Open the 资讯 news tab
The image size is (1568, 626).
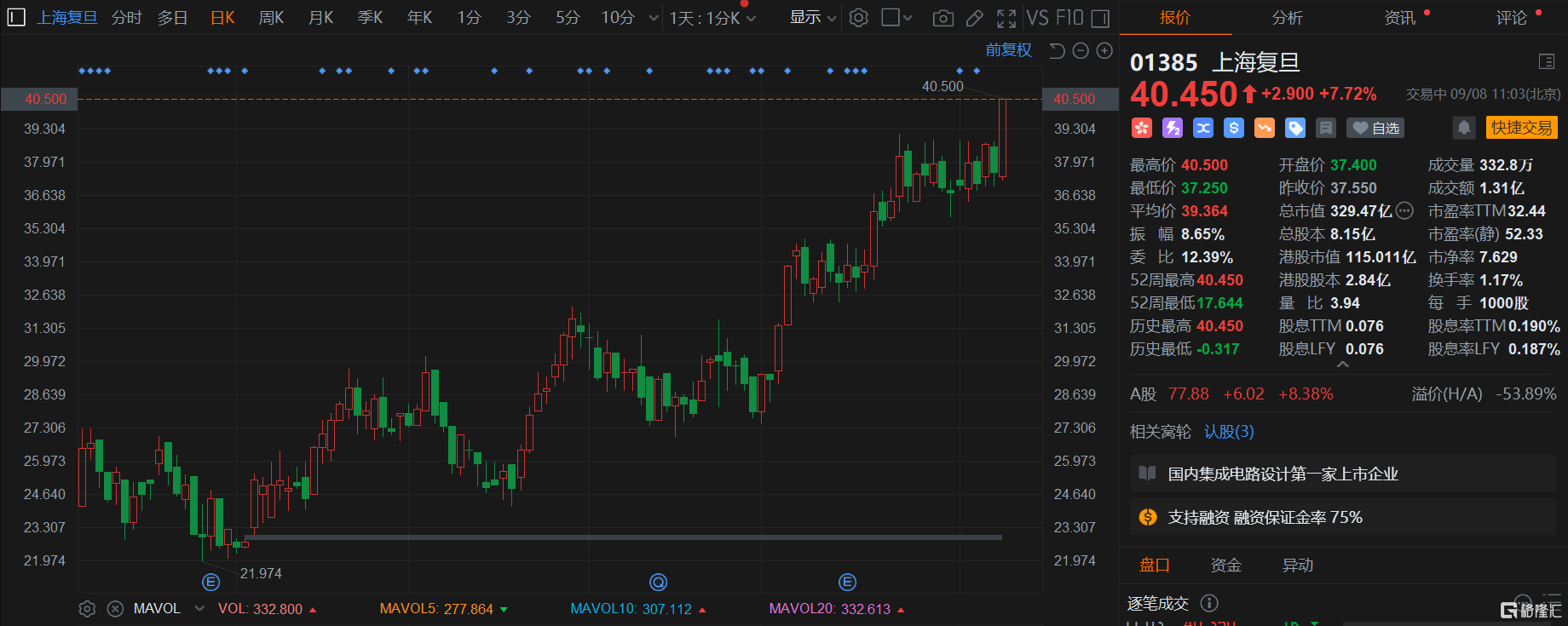pyautogui.click(x=1399, y=18)
